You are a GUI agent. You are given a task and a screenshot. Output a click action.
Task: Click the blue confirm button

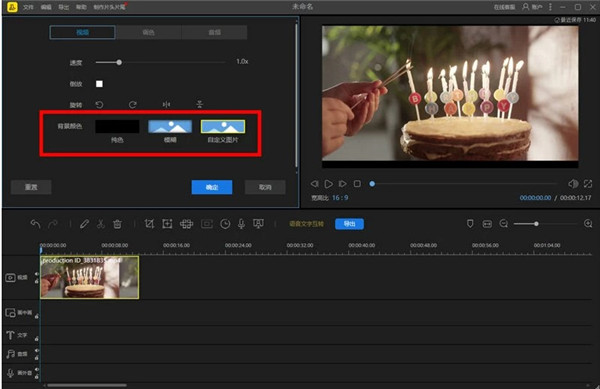click(x=212, y=187)
